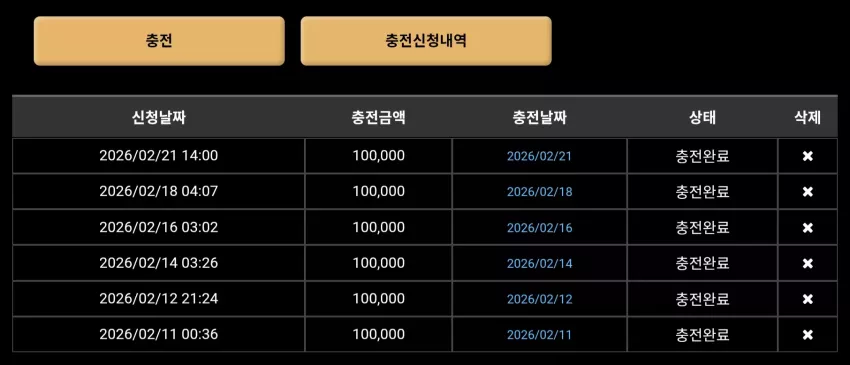850x365 pixels.
Task: Open the 충전 tab
Action: tap(159, 41)
